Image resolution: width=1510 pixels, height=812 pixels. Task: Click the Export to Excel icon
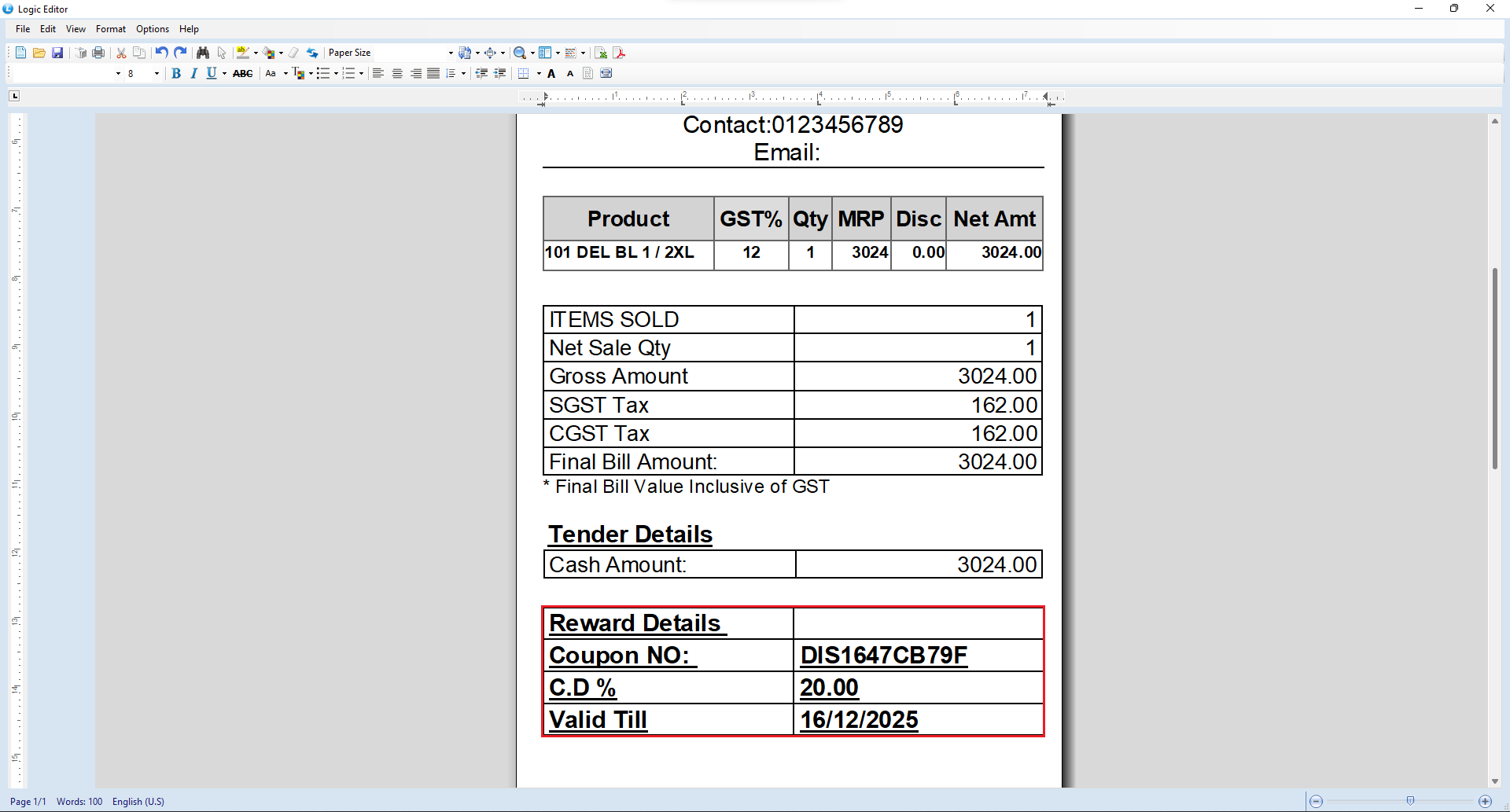601,53
